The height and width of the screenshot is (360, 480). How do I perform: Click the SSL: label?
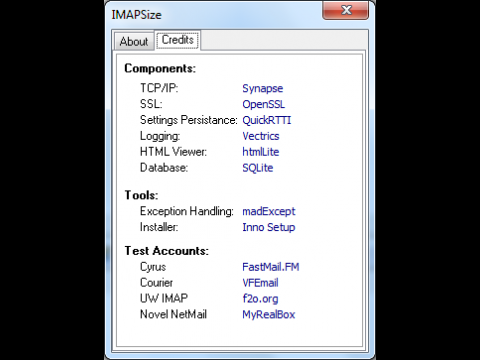151,104
